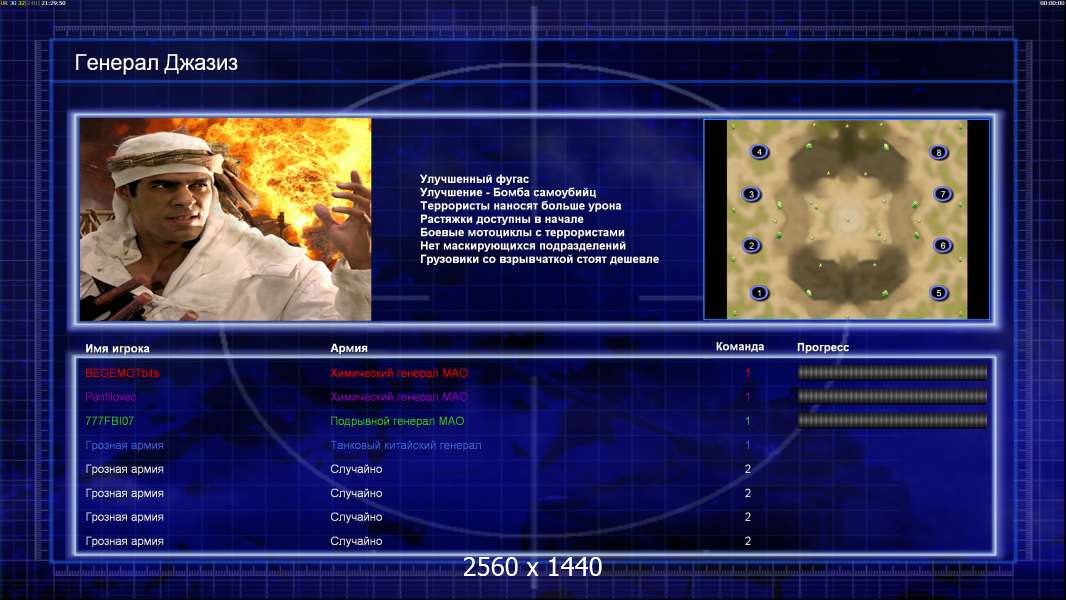This screenshot has height=600, width=1066.
Task: Click start position 2 on the minimap
Action: (x=751, y=245)
